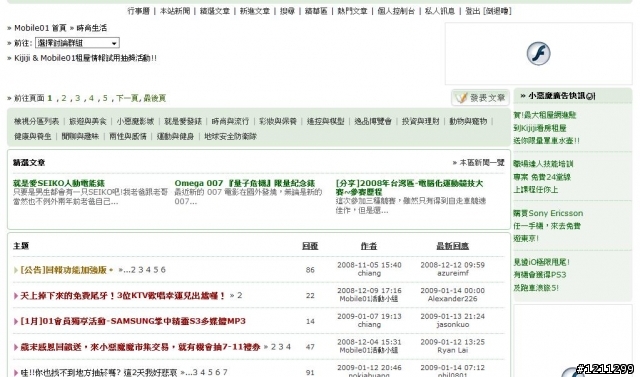
Task: Go to page 3 of the listing
Action: (x=78, y=98)
